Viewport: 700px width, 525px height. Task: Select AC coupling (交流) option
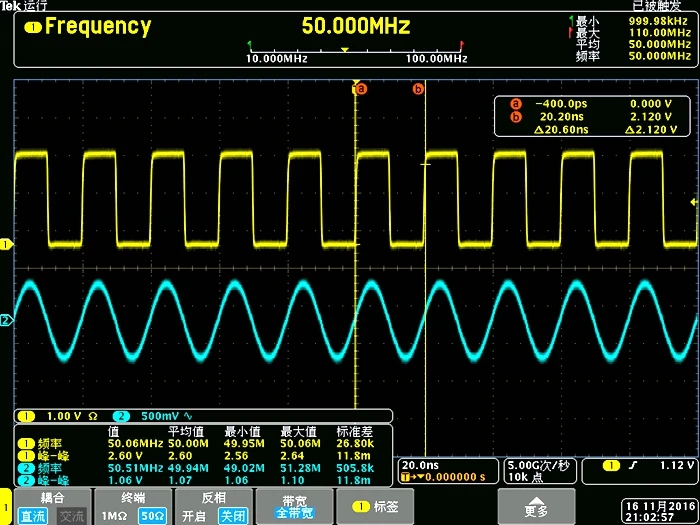click(72, 516)
